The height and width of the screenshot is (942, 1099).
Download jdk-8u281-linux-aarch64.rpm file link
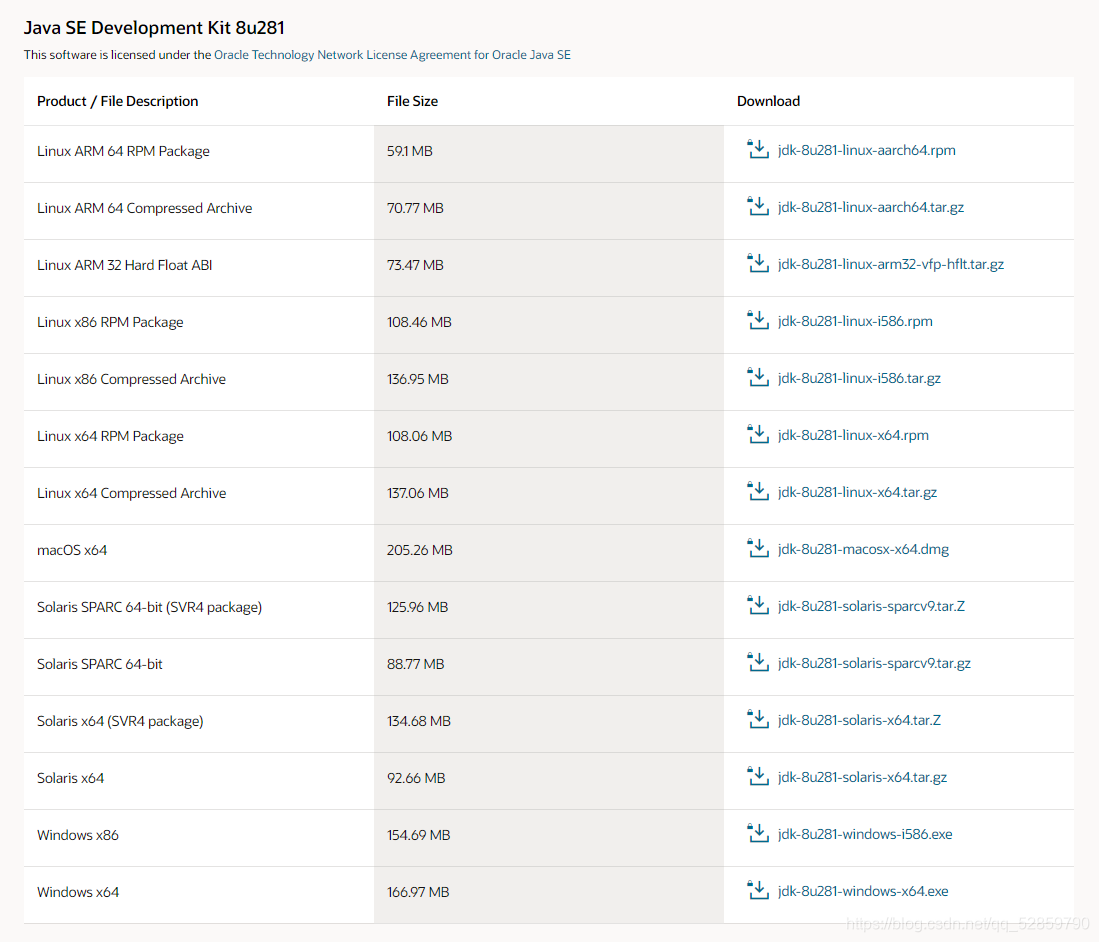tap(866, 150)
